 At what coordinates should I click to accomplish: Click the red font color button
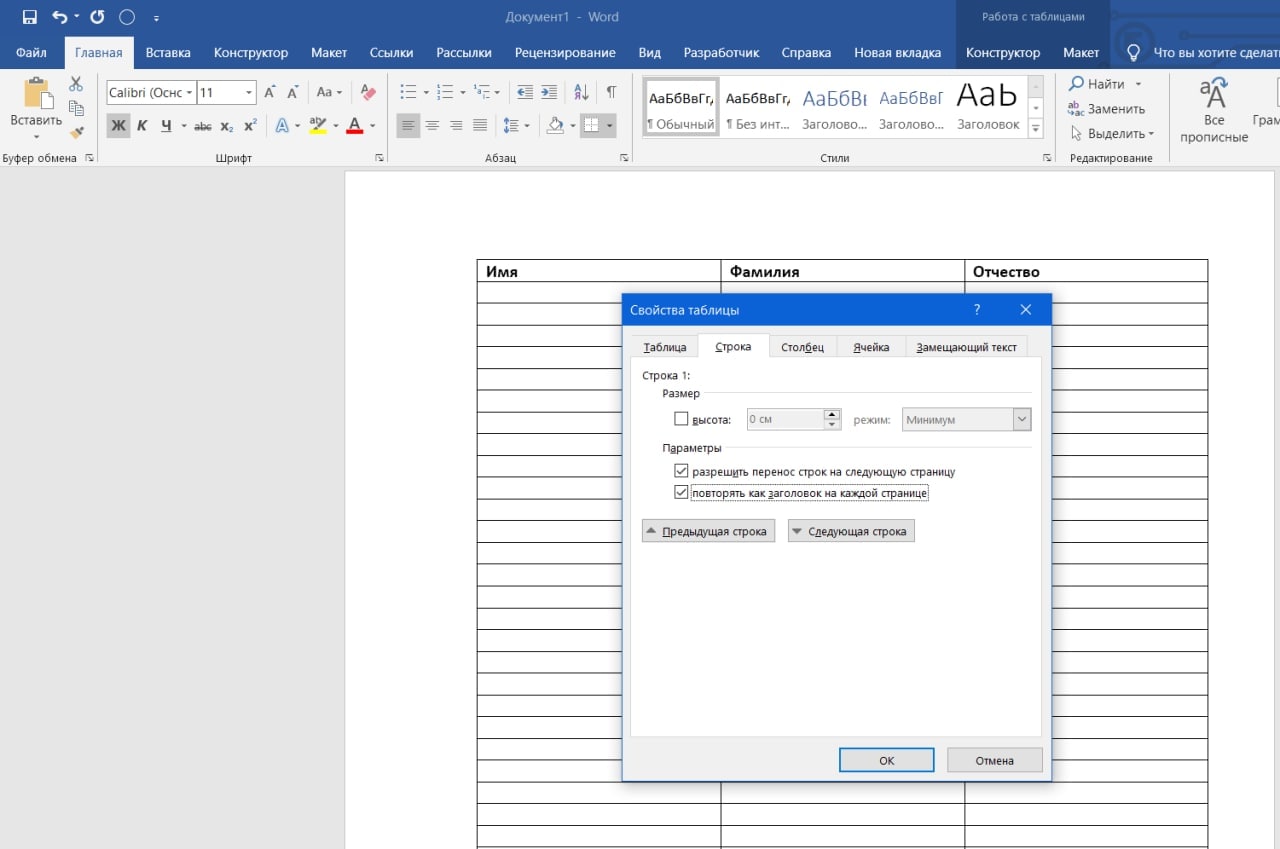pyautogui.click(x=354, y=125)
